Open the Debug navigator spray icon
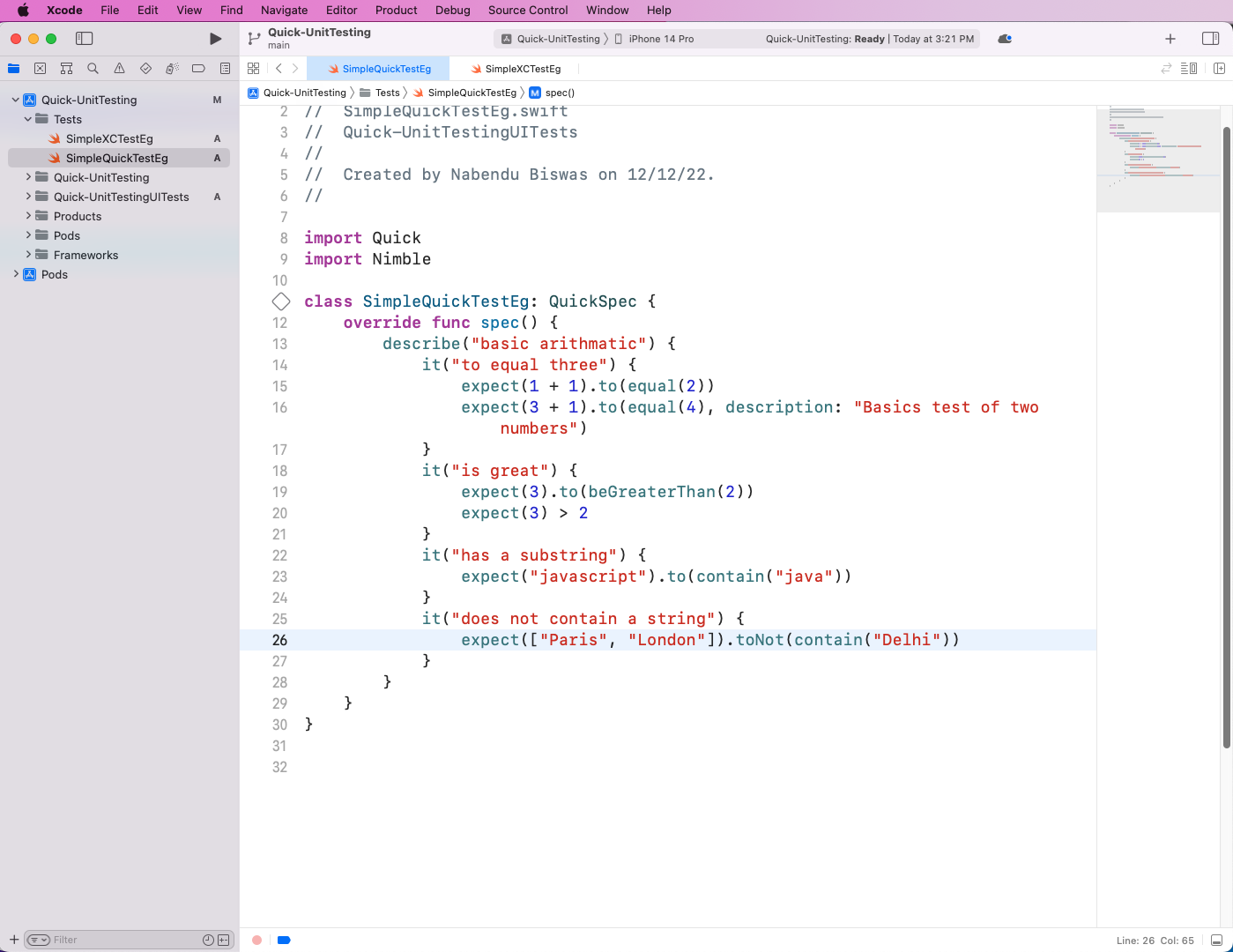This screenshot has height=952, width=1233. (x=172, y=69)
